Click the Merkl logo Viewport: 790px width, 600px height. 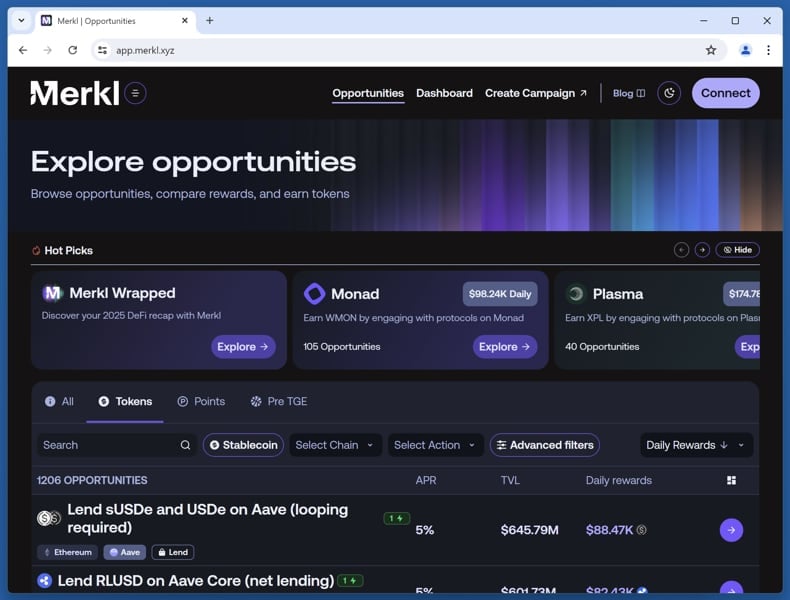(x=75, y=93)
